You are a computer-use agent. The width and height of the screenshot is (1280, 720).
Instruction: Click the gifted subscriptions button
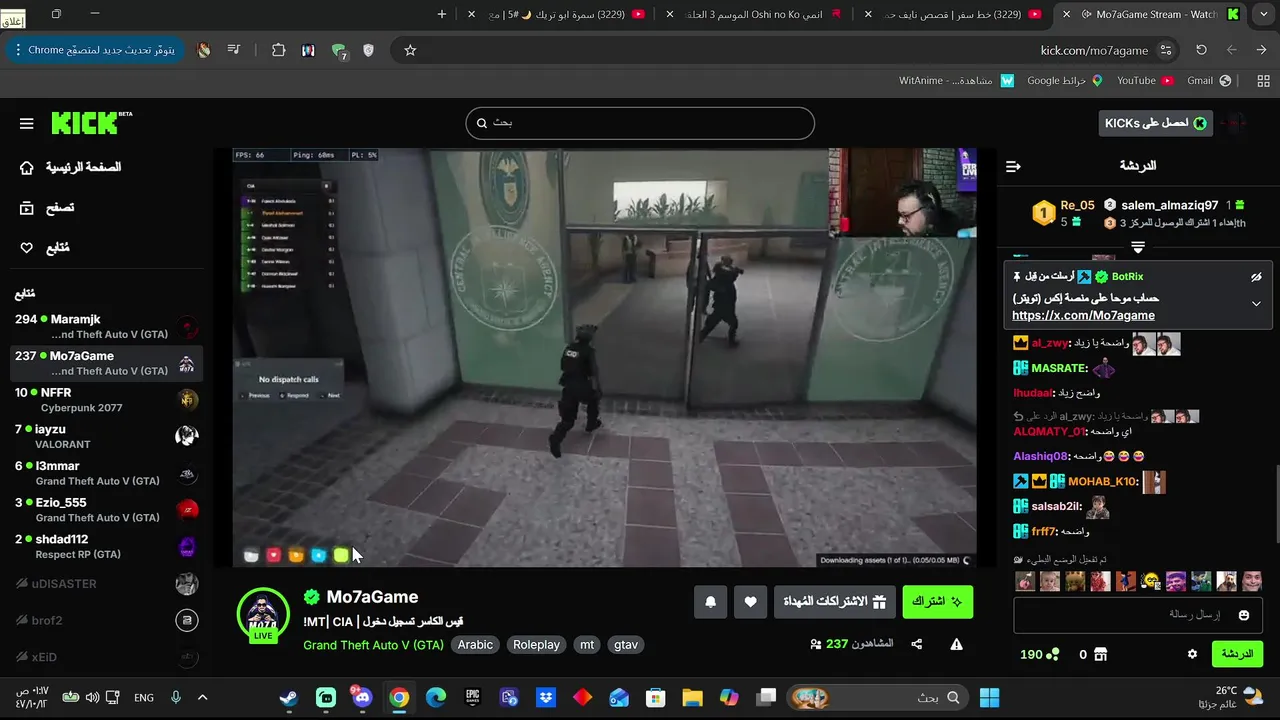point(835,602)
